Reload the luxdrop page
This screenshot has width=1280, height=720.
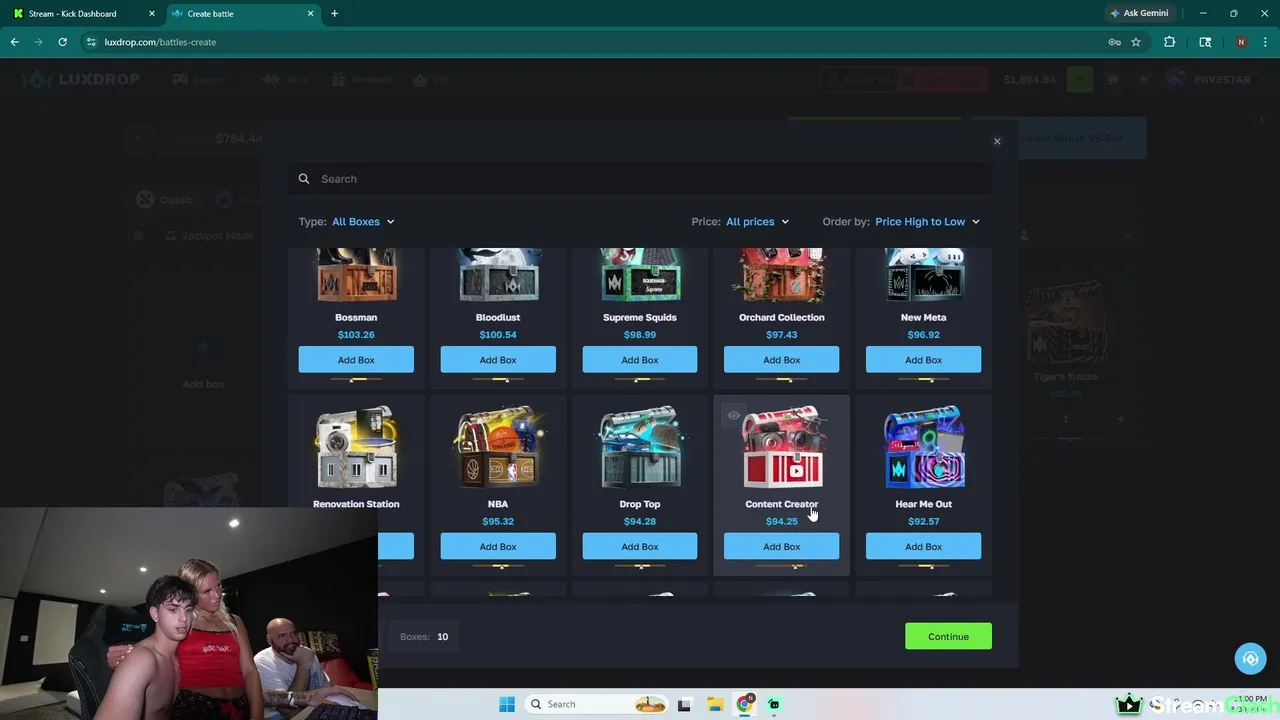63,42
